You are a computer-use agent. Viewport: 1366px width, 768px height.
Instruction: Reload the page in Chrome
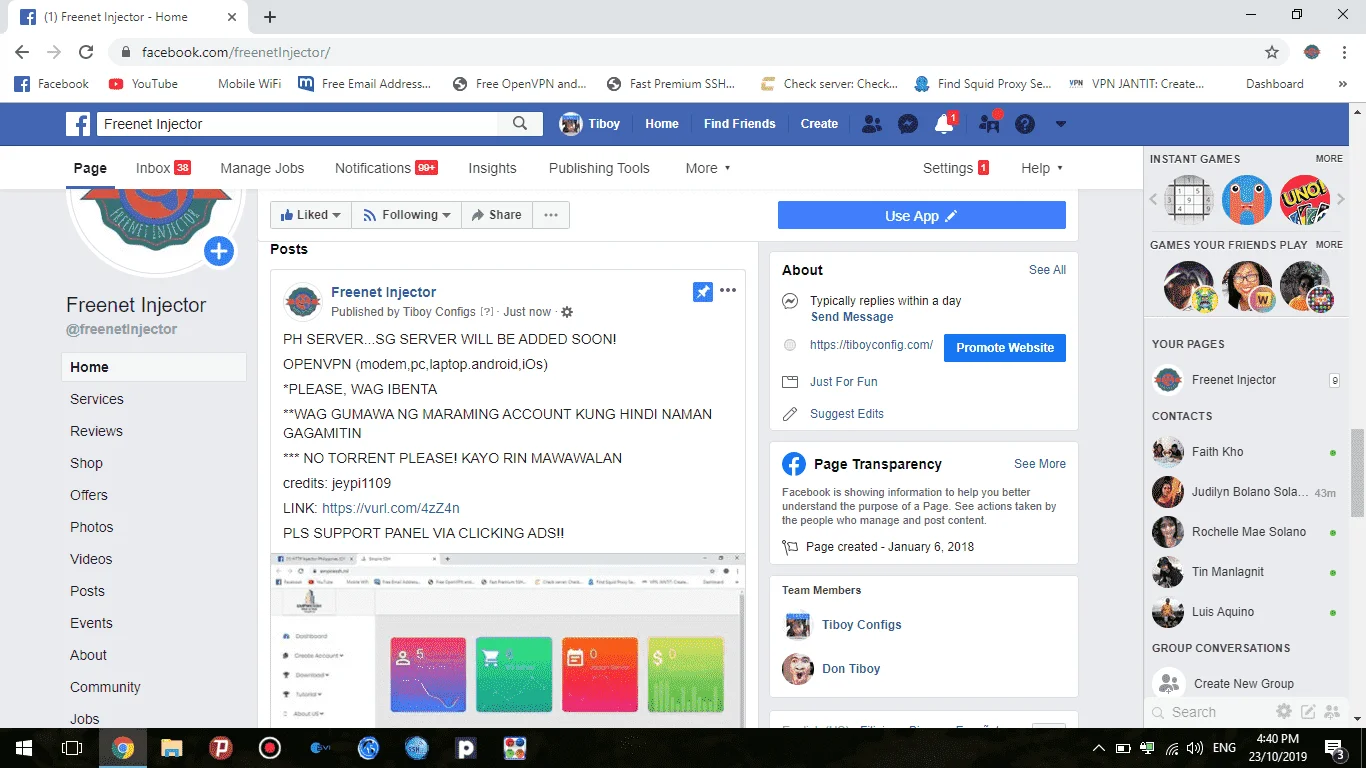(x=86, y=52)
